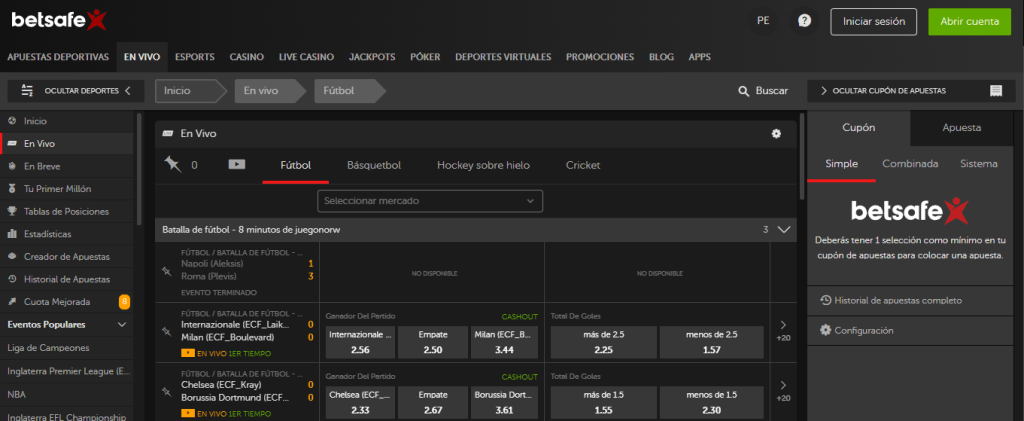The image size is (1024, 421).
Task: Switch to Cricket tab
Action: [x=583, y=165]
